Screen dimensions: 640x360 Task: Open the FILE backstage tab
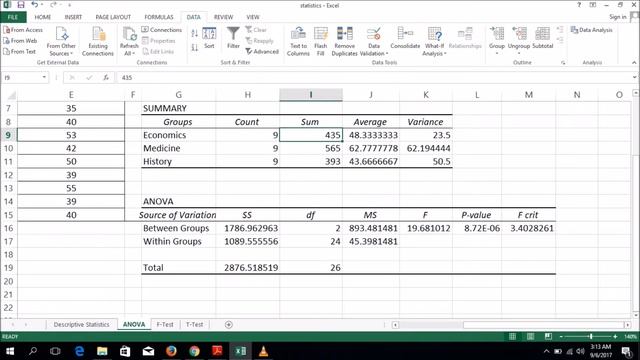(13, 17)
